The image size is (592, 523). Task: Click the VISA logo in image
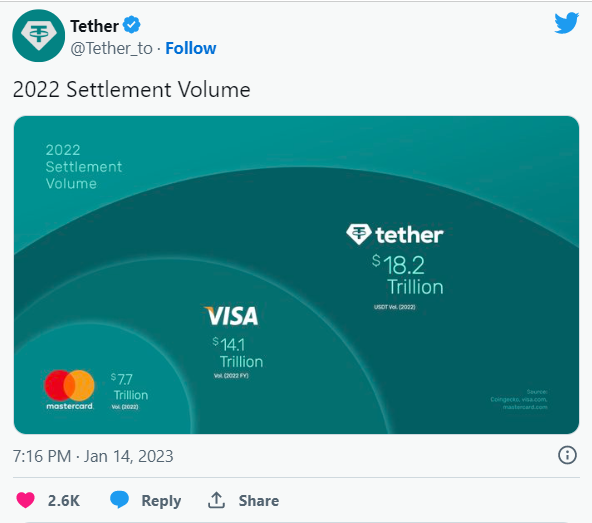click(231, 316)
